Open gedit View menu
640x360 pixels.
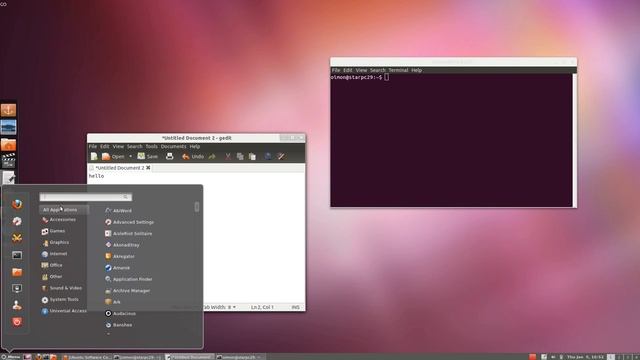click(x=118, y=146)
